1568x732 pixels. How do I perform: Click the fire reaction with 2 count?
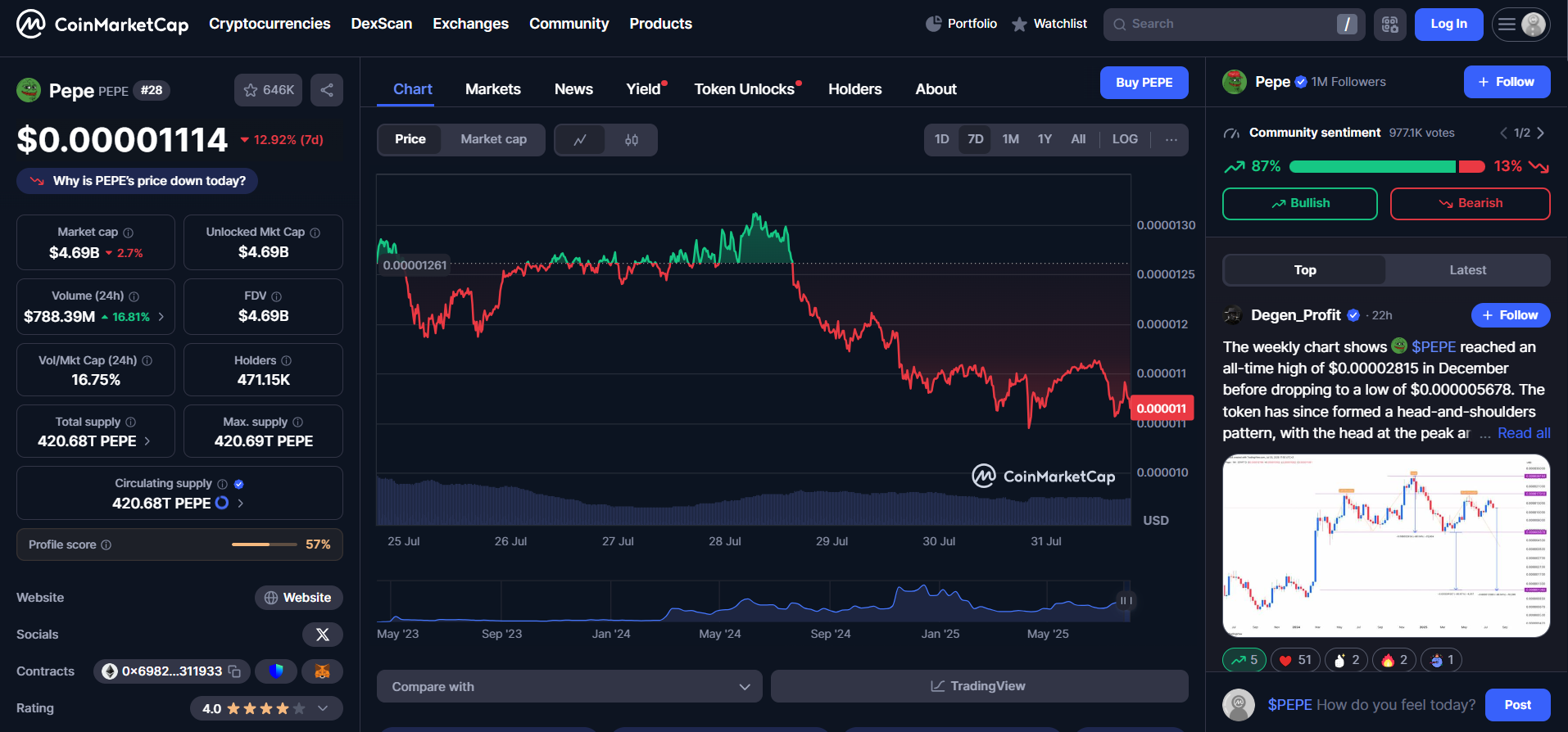point(1394,660)
